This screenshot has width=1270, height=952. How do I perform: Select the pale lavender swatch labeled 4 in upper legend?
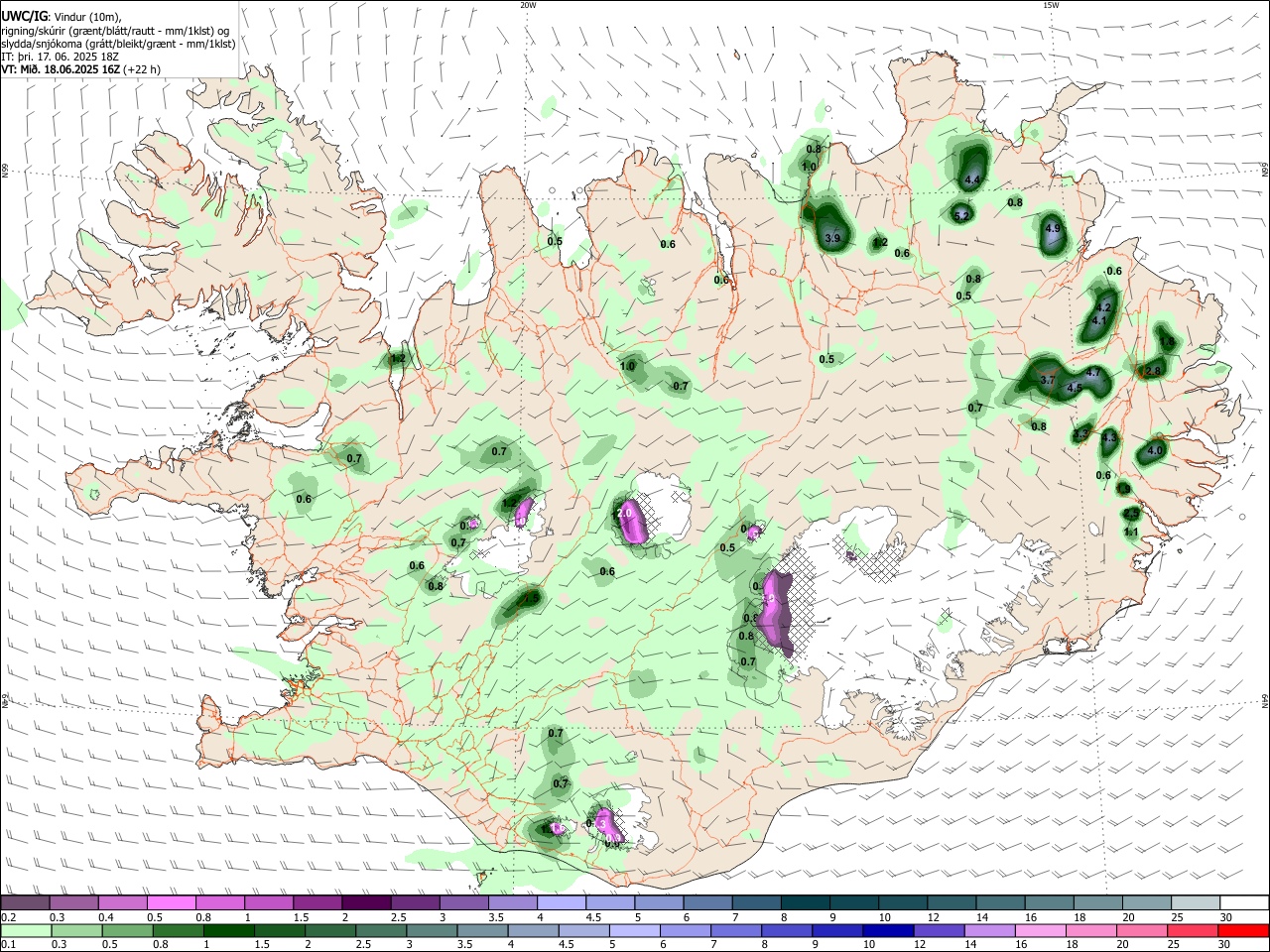(562, 903)
